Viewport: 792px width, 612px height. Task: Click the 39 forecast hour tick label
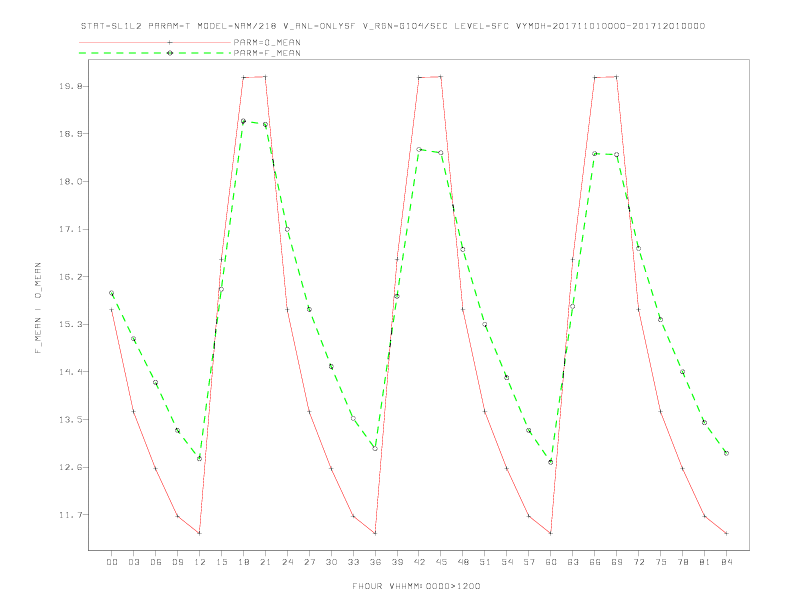(397, 562)
